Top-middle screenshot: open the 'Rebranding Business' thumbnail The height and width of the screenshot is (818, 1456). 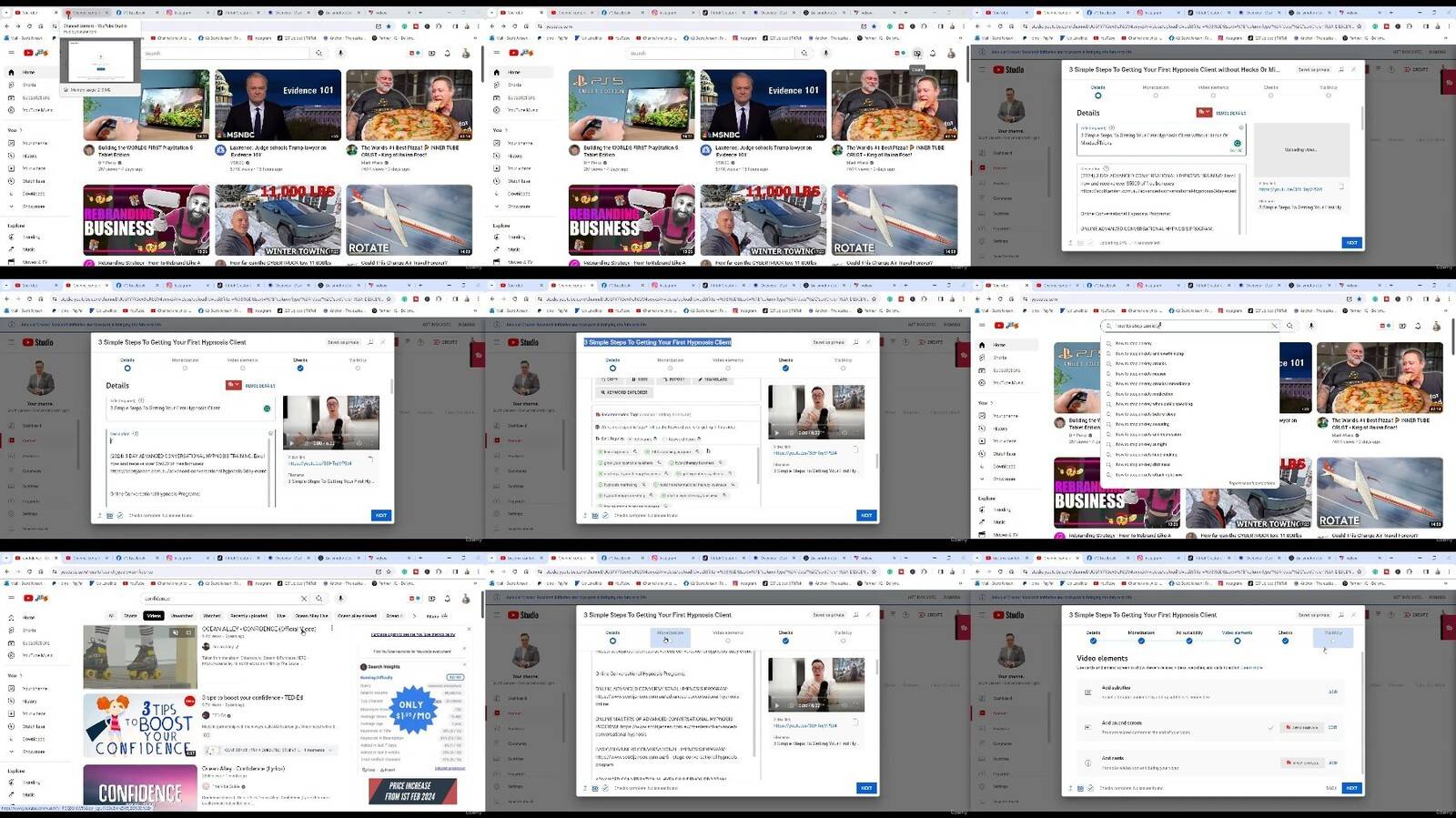coord(632,220)
